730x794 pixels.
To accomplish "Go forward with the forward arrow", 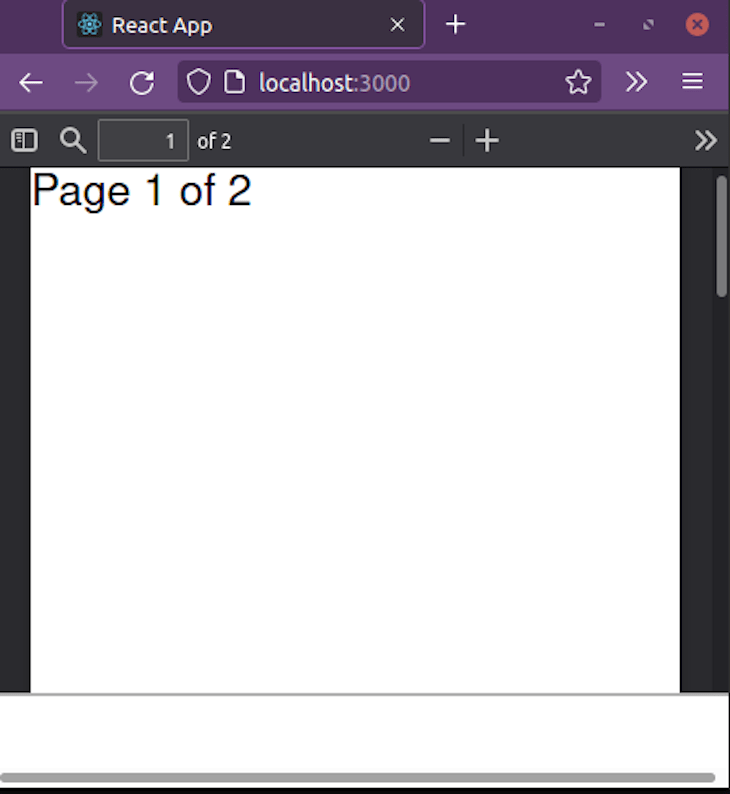I will point(86,83).
